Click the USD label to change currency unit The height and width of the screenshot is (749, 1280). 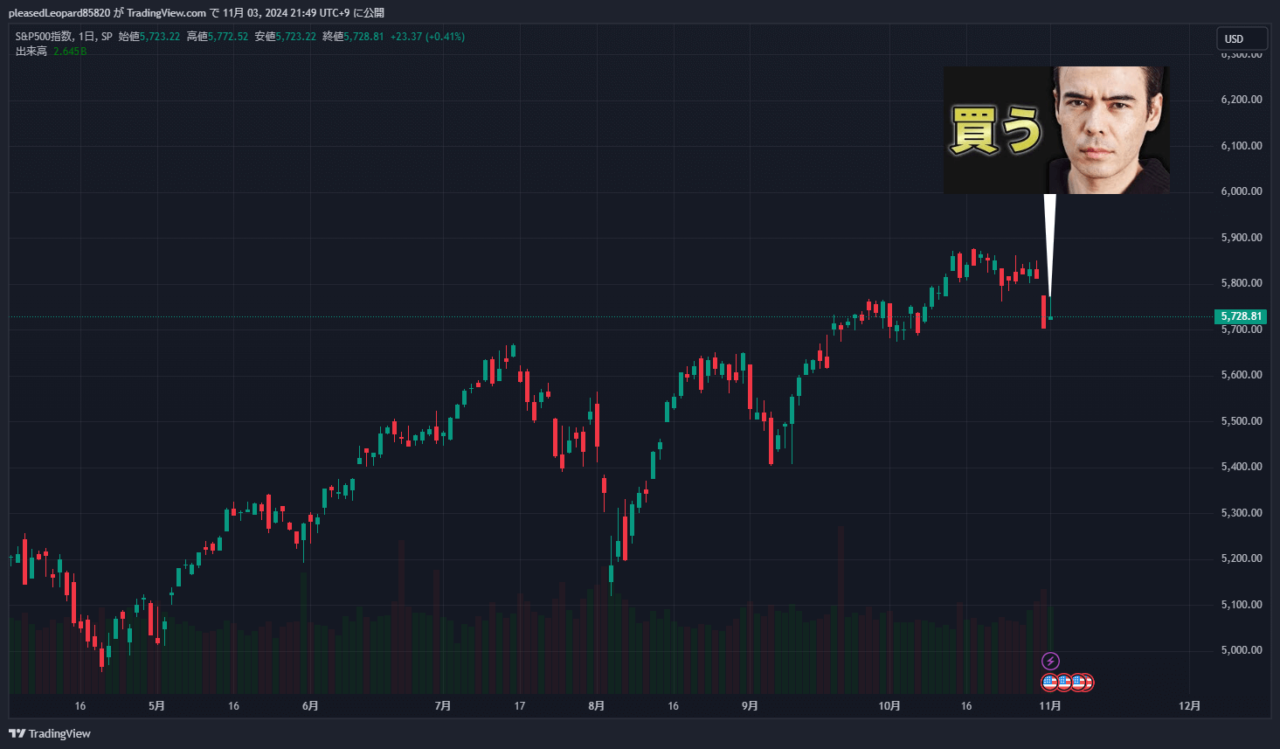pos(1240,38)
